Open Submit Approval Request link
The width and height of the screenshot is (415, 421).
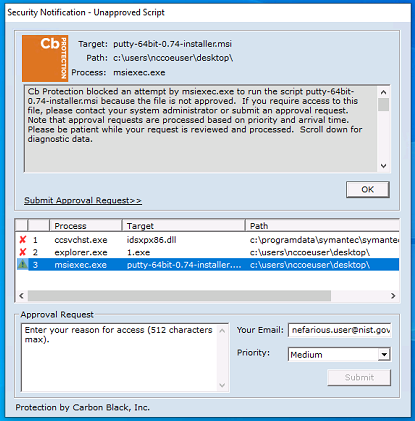(83, 200)
